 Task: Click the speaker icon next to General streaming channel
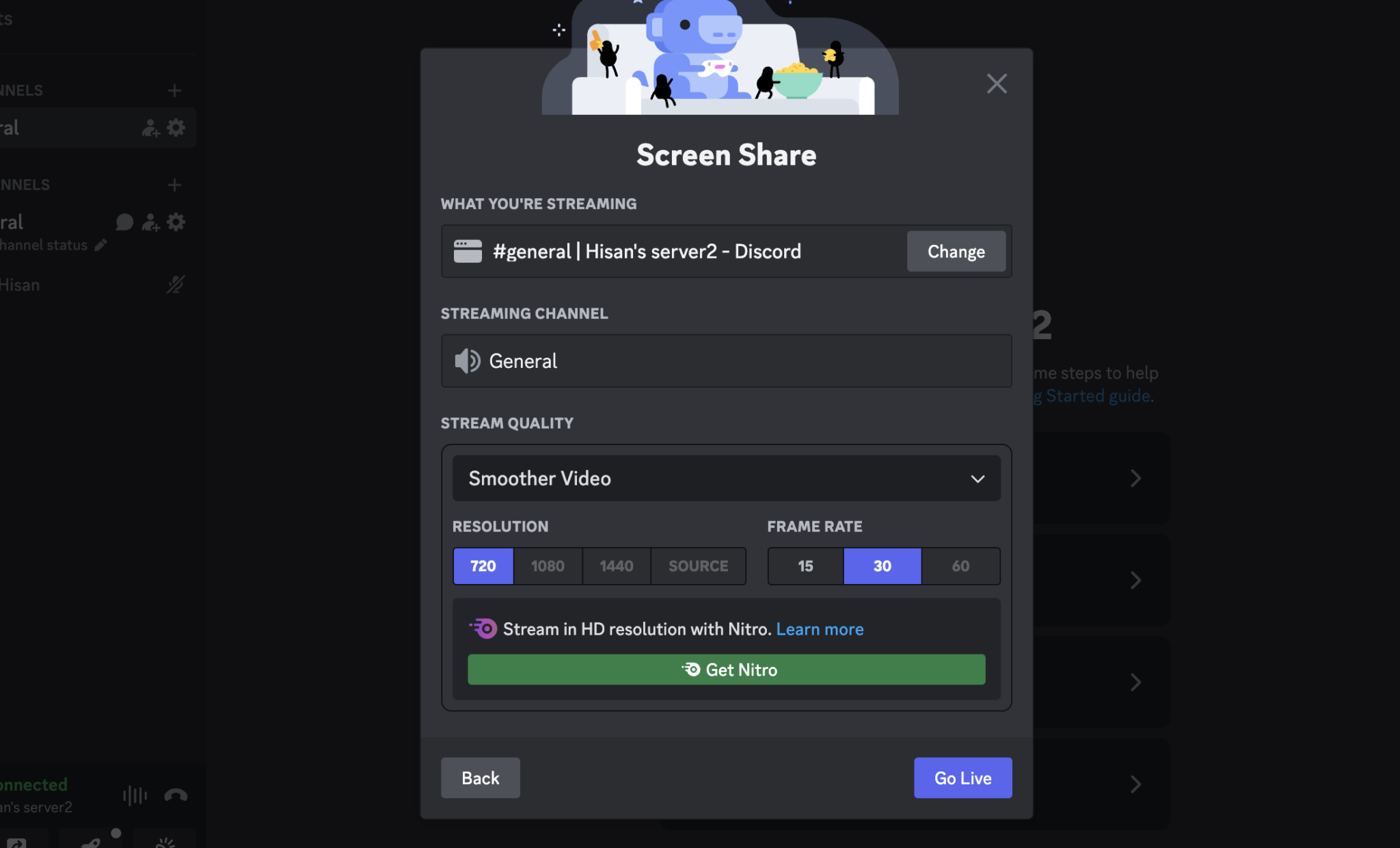tap(466, 361)
